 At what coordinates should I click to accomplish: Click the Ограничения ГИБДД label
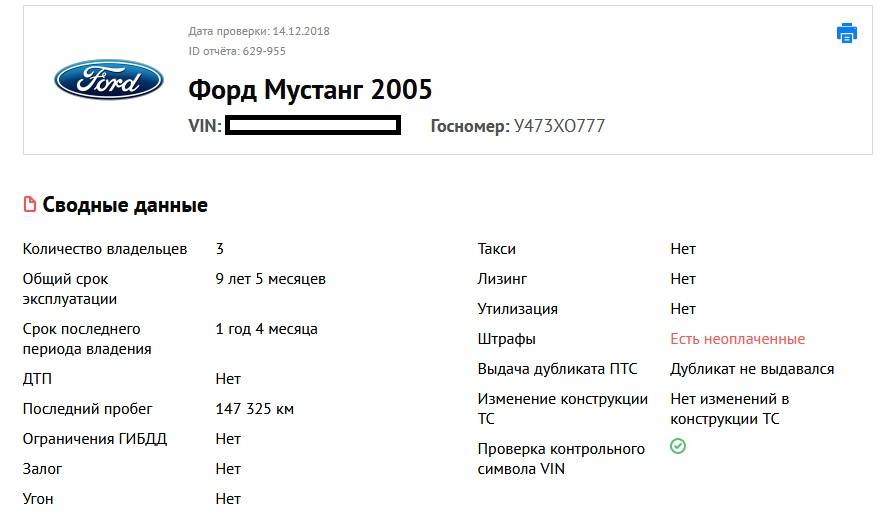coord(95,439)
